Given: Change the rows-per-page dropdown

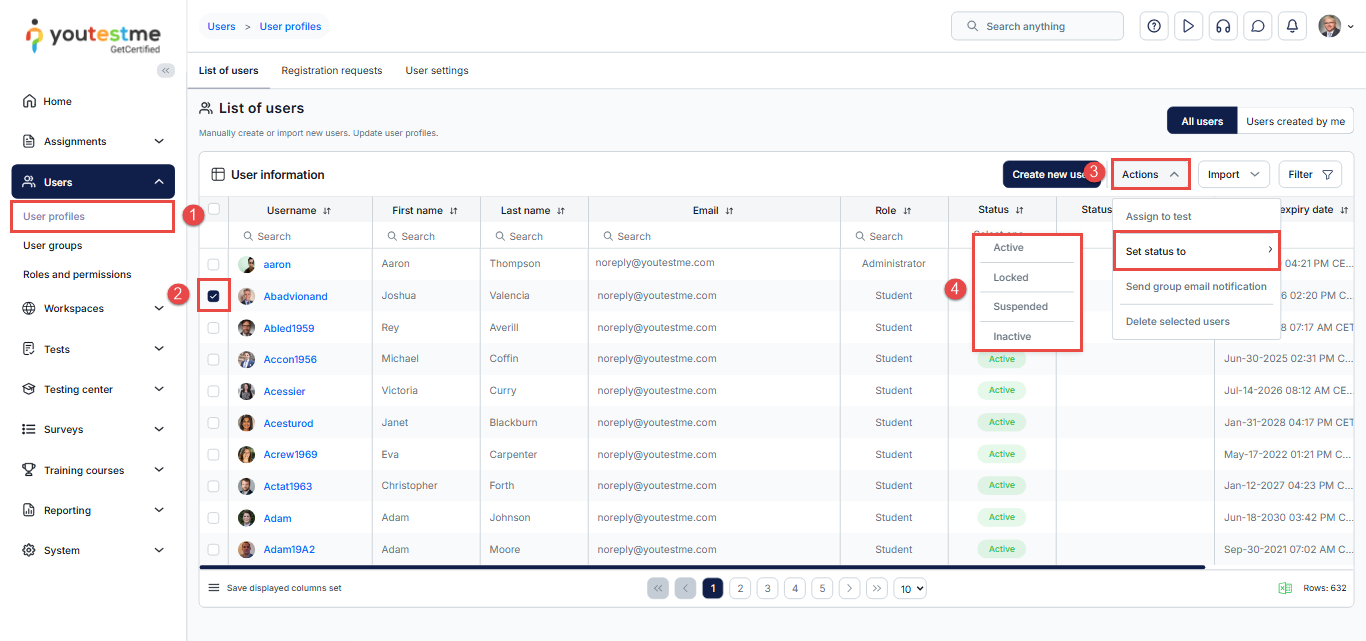Looking at the screenshot, I should [910, 589].
